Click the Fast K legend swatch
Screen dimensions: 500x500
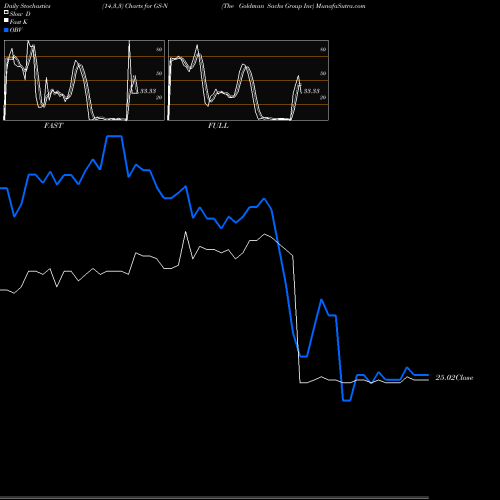coord(6,21)
